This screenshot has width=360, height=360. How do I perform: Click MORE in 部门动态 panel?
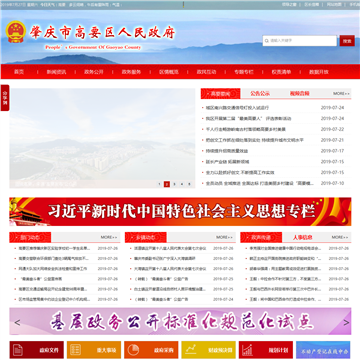[109, 237]
